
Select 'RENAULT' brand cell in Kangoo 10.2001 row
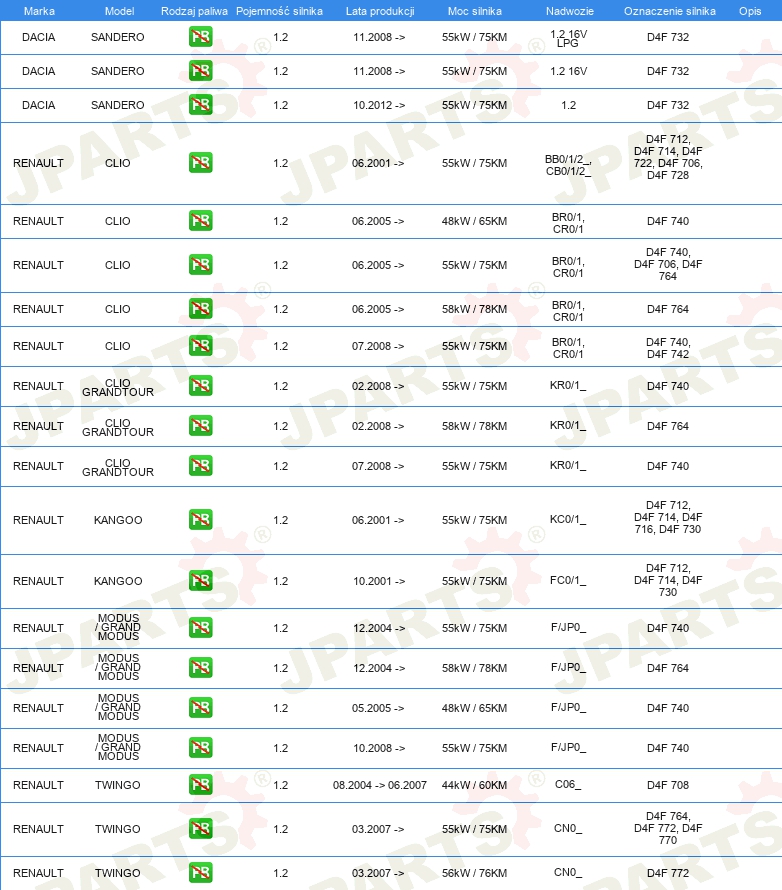(x=39, y=581)
